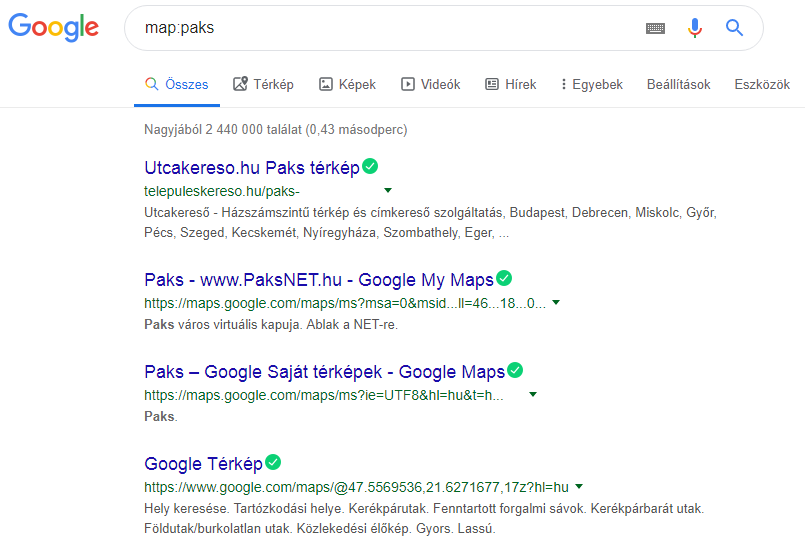
Task: Open Paks - www.PaksNET.hu Google My Maps link
Action: [x=319, y=280]
